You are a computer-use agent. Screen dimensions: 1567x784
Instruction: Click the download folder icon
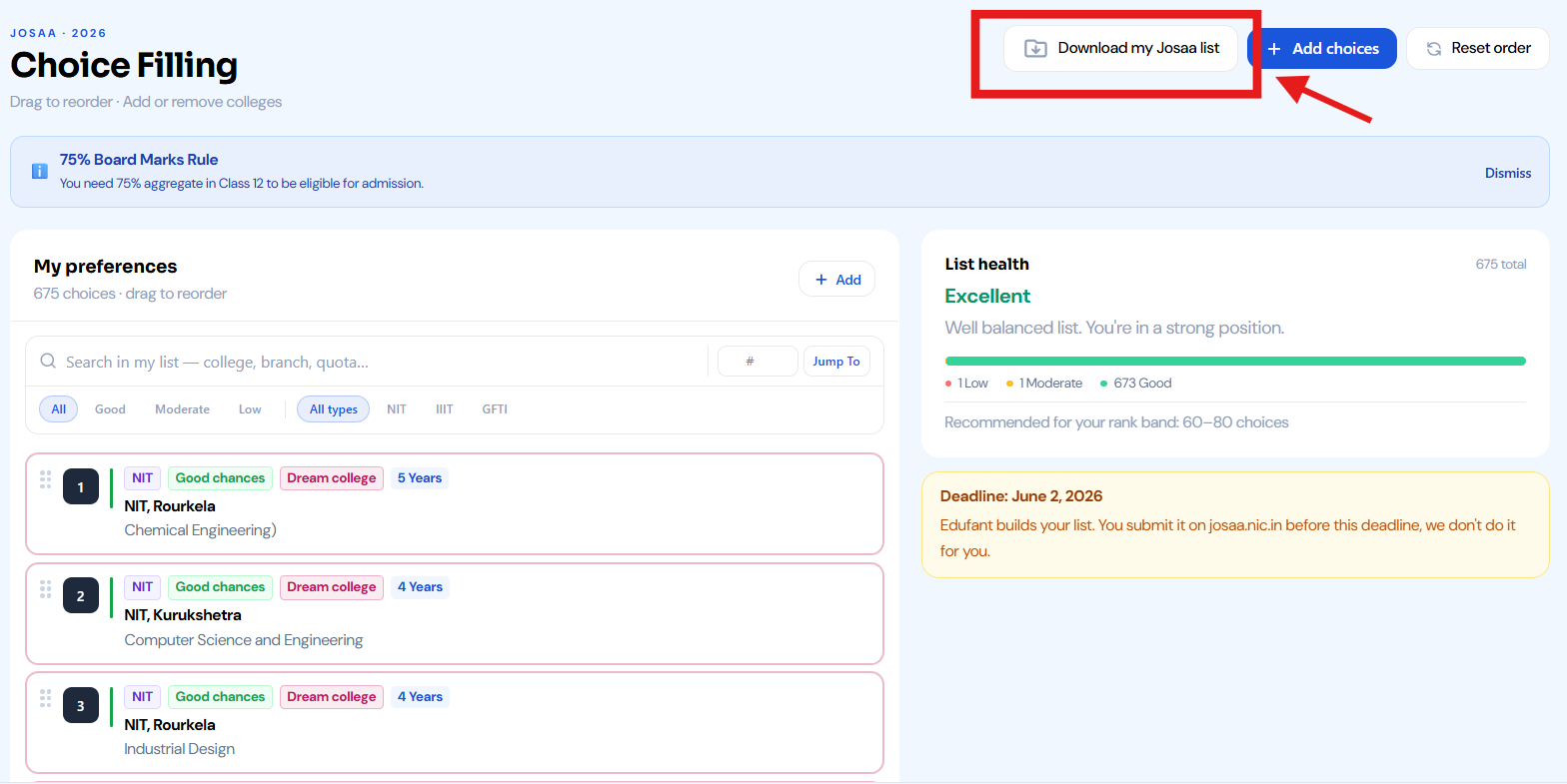(x=1036, y=48)
